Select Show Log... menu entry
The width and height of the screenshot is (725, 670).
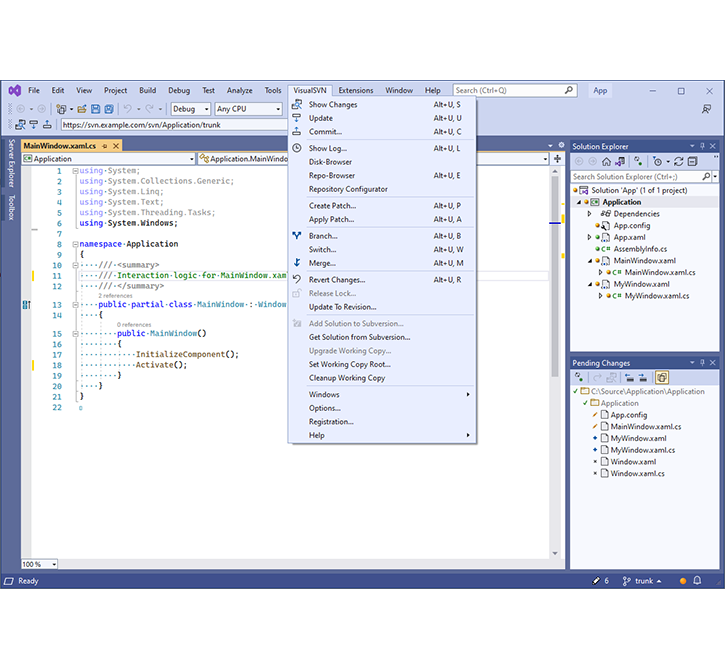[x=382, y=148]
